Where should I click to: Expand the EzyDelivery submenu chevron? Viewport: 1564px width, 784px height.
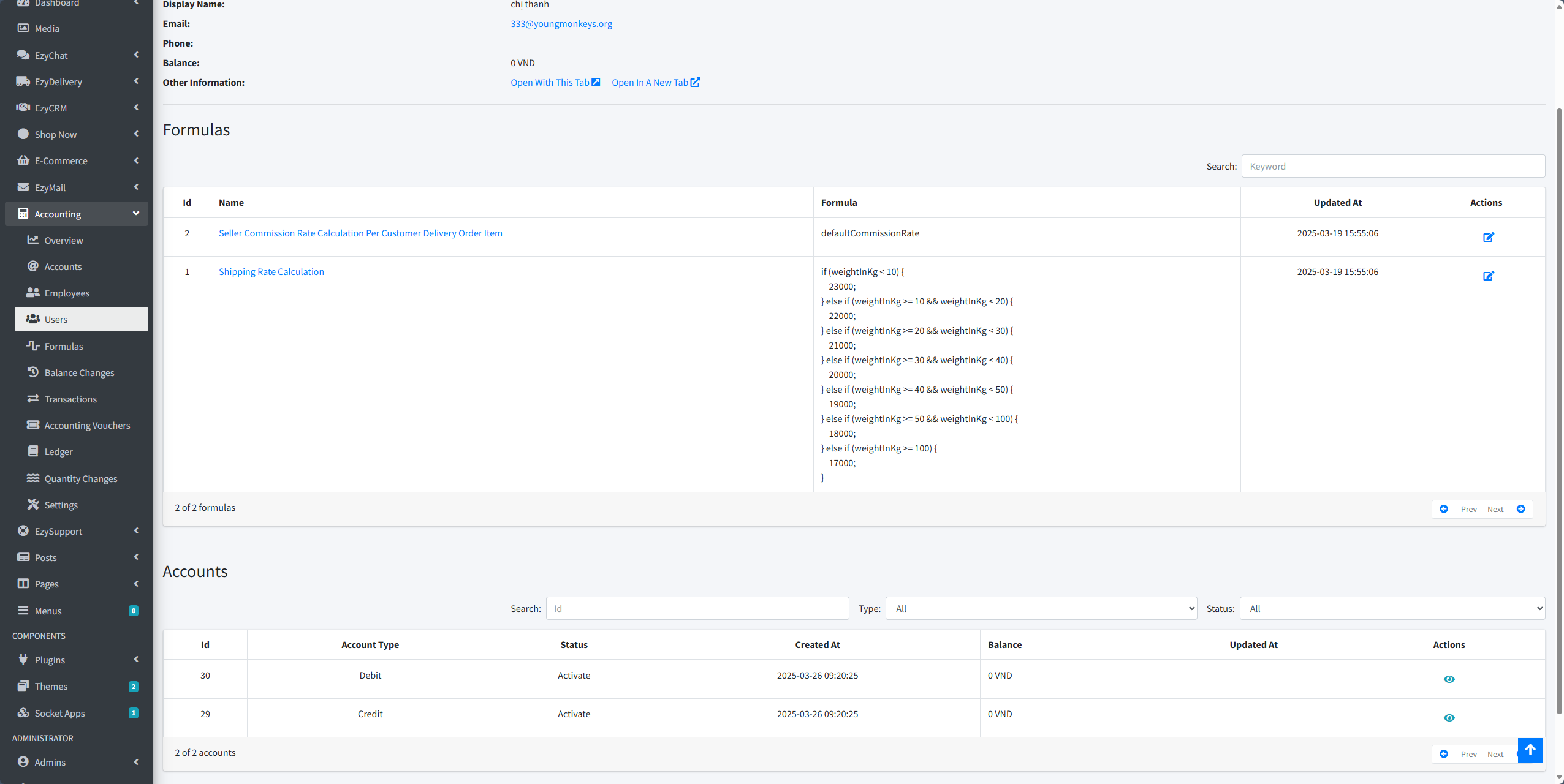(136, 81)
